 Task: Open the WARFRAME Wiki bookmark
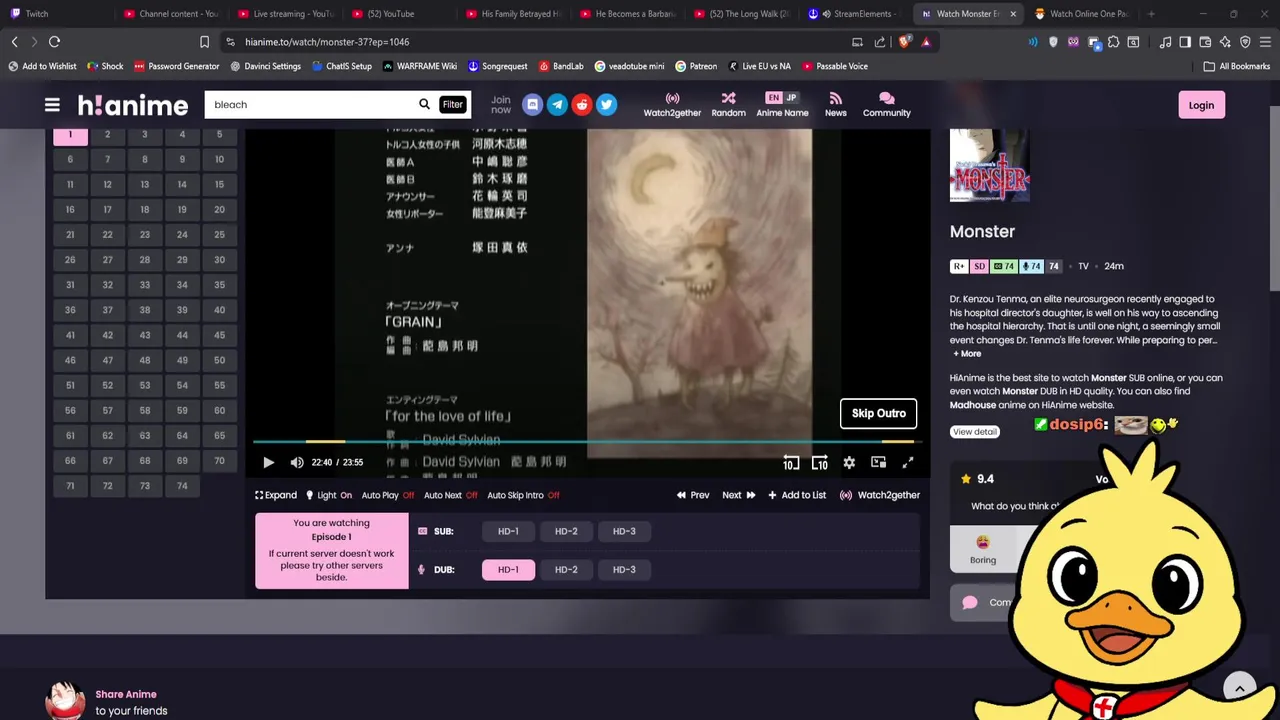point(419,66)
